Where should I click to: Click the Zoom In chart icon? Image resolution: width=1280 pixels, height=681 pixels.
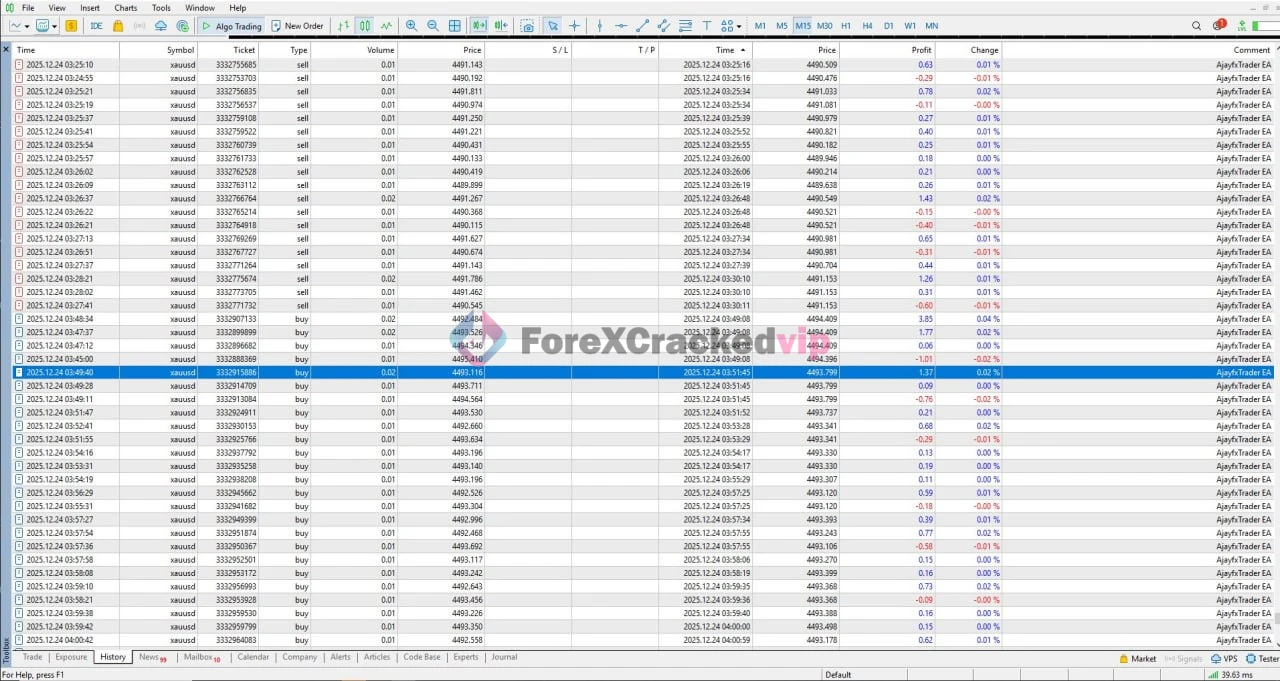[x=412, y=26]
